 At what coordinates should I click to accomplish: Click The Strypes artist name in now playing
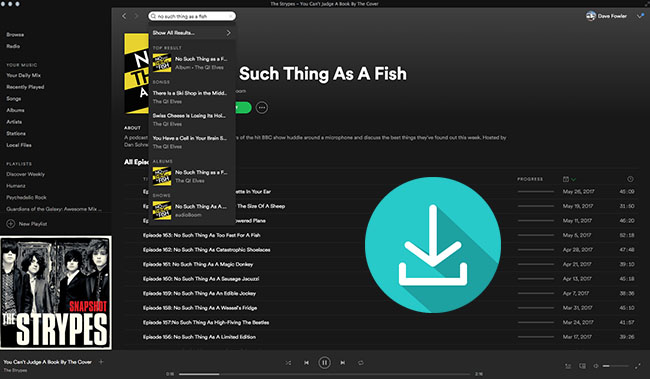pos(15,370)
